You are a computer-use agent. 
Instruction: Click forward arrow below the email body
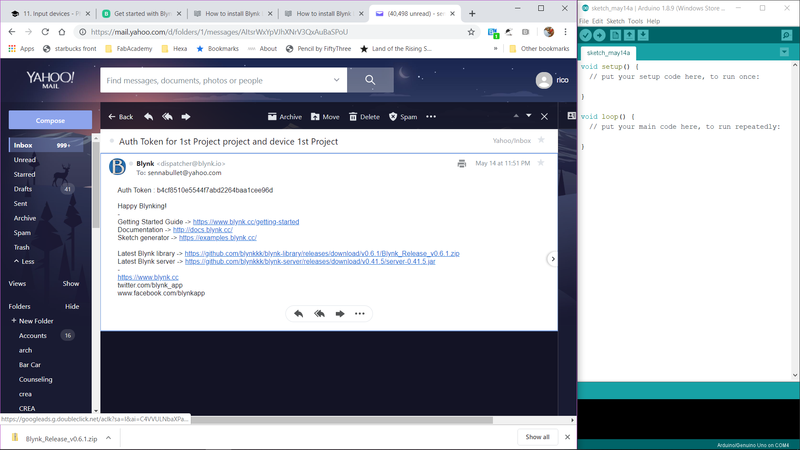click(340, 314)
